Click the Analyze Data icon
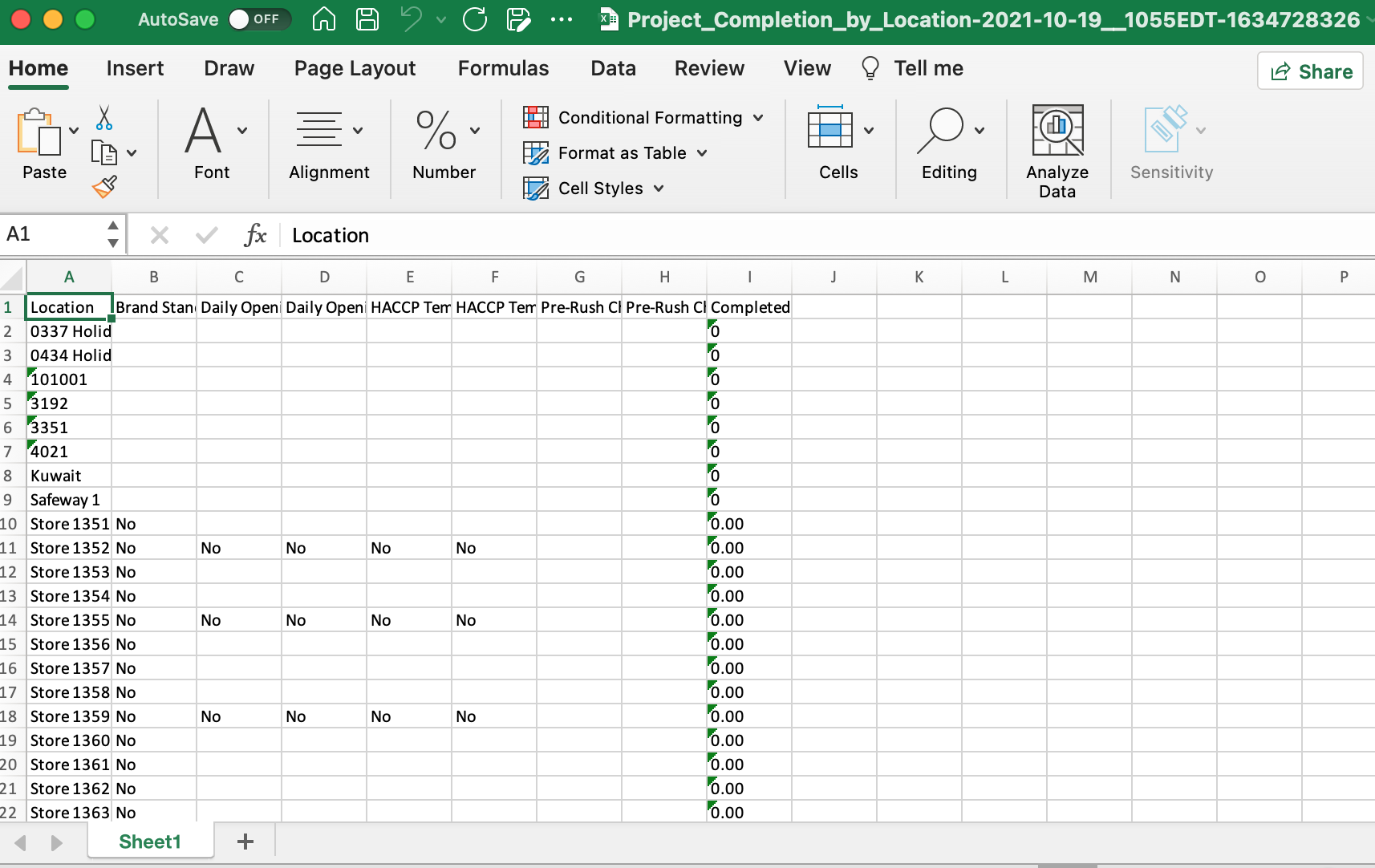The width and height of the screenshot is (1375, 868). click(1057, 129)
